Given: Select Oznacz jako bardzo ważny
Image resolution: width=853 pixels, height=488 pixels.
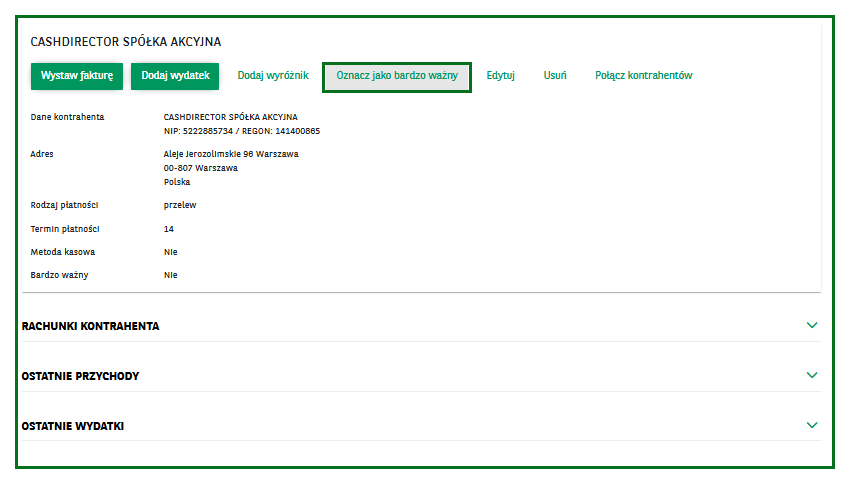Looking at the screenshot, I should coord(397,76).
